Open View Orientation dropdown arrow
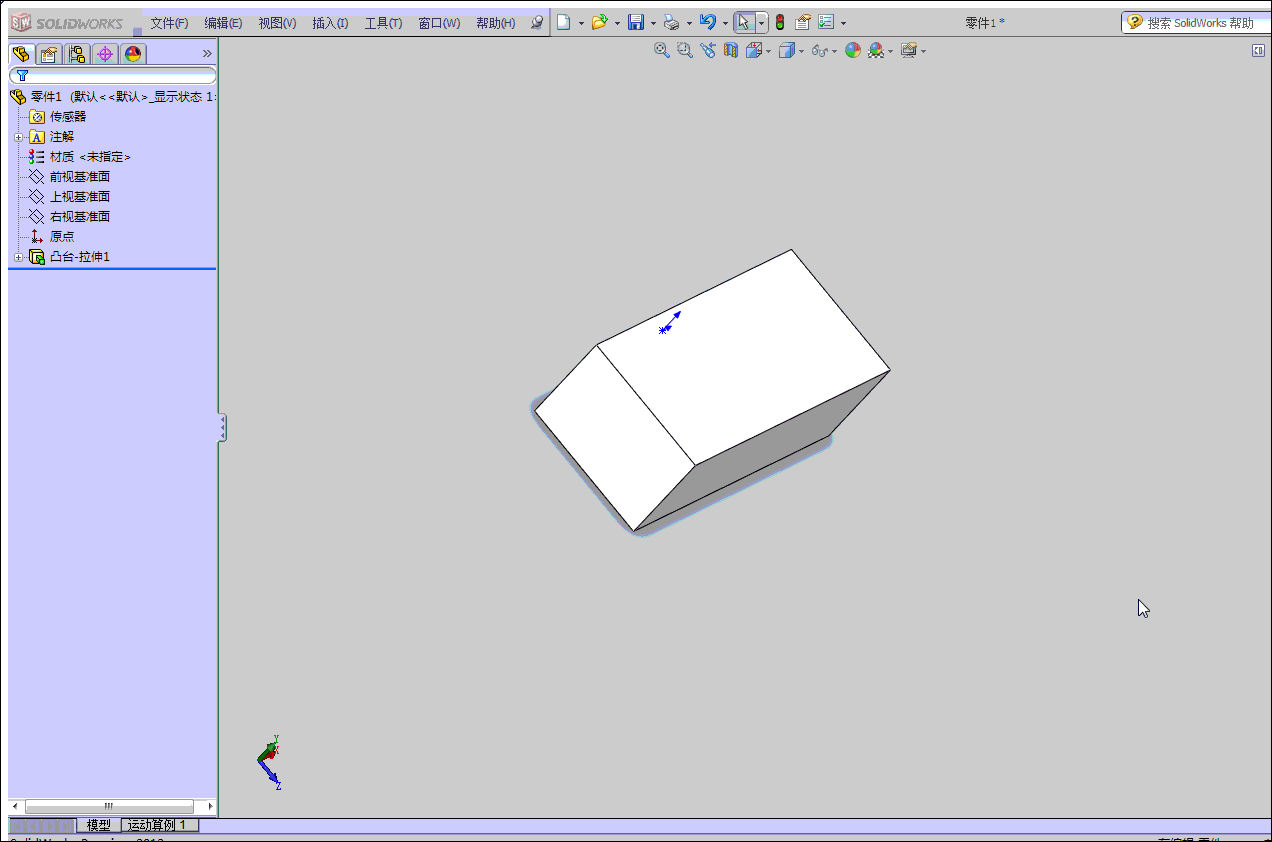 (768, 51)
